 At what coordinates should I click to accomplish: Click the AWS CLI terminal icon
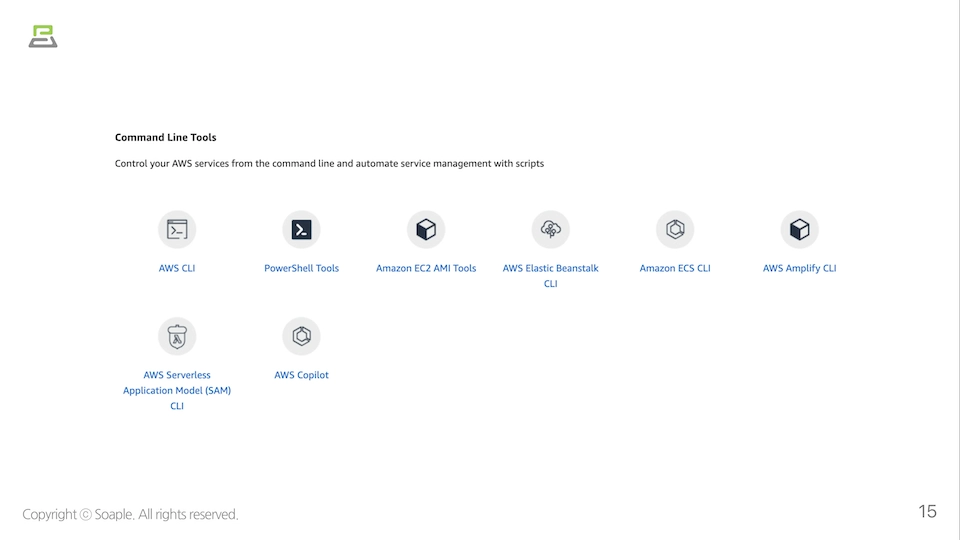coord(177,230)
